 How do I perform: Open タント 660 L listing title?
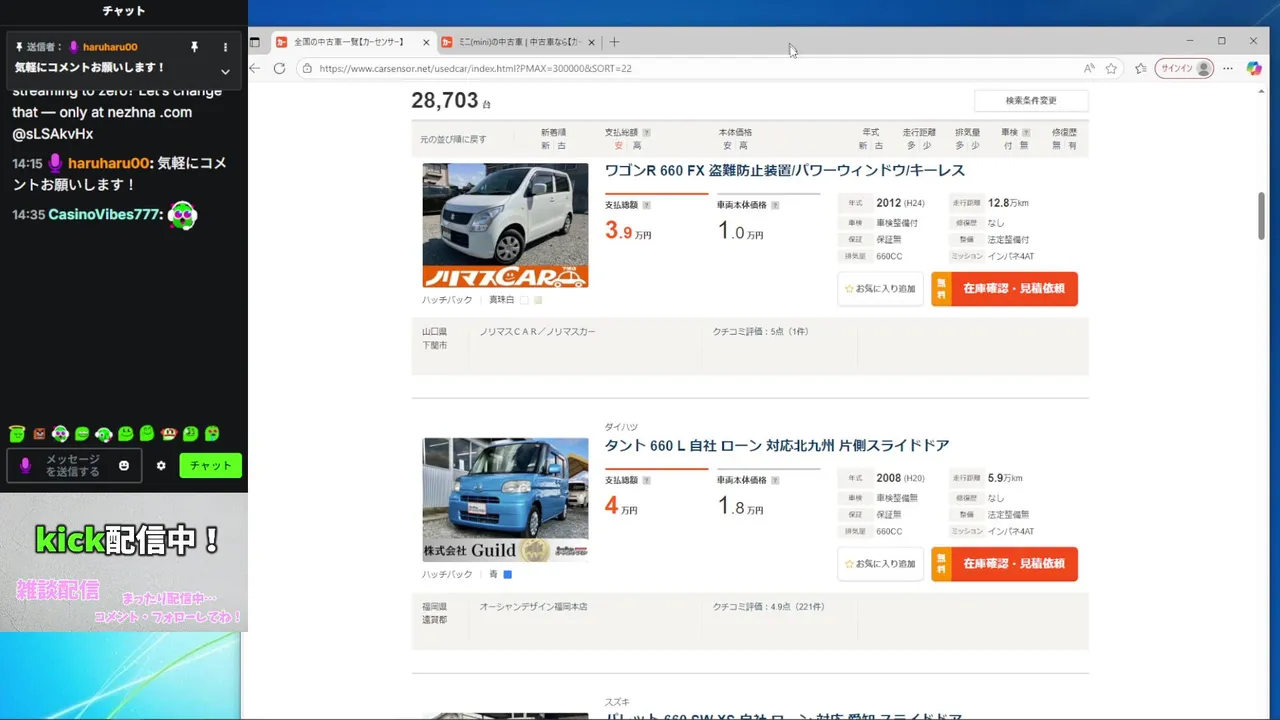[777, 446]
